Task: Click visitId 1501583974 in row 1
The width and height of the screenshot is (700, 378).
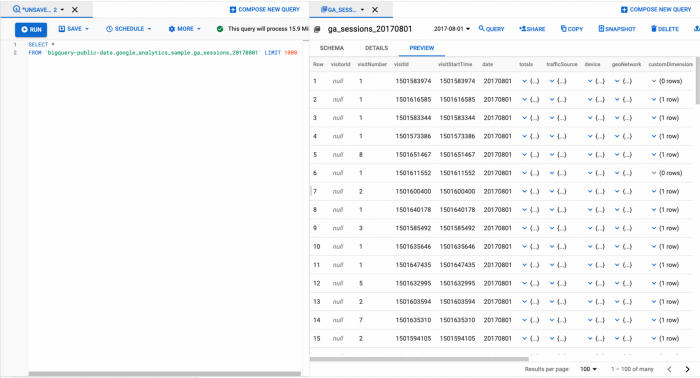Action: (x=413, y=81)
